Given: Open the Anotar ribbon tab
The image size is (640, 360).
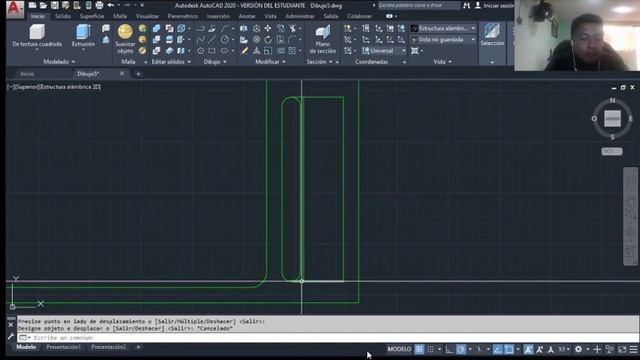Looking at the screenshot, I should coord(247,16).
